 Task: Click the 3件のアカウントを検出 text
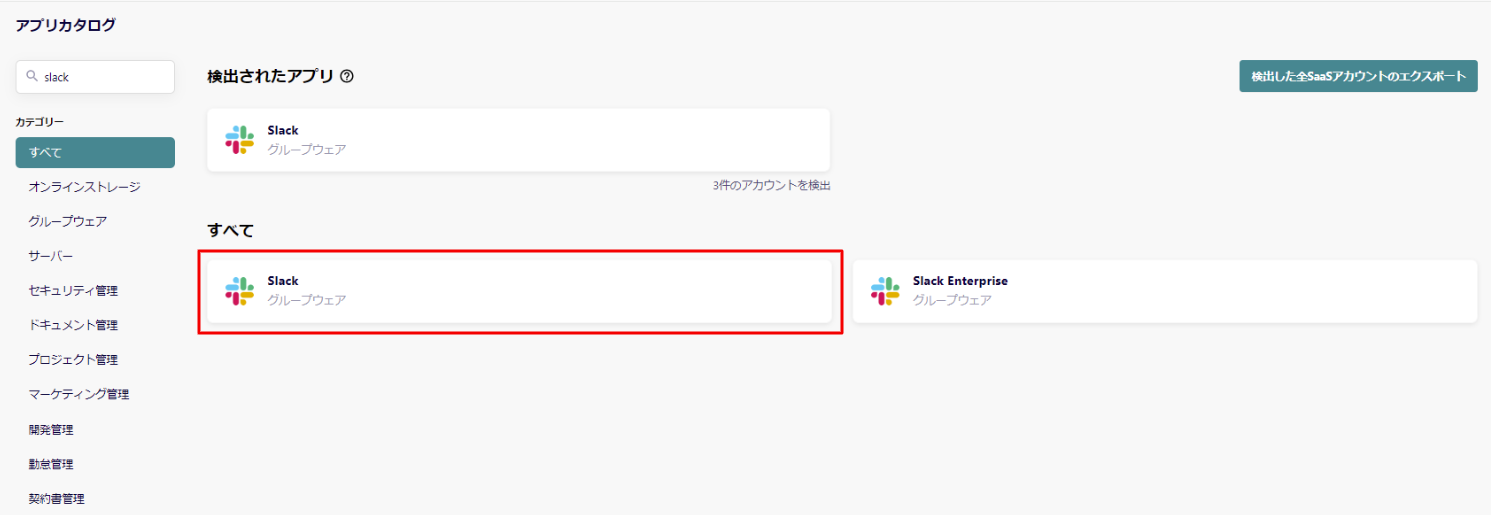point(771,186)
